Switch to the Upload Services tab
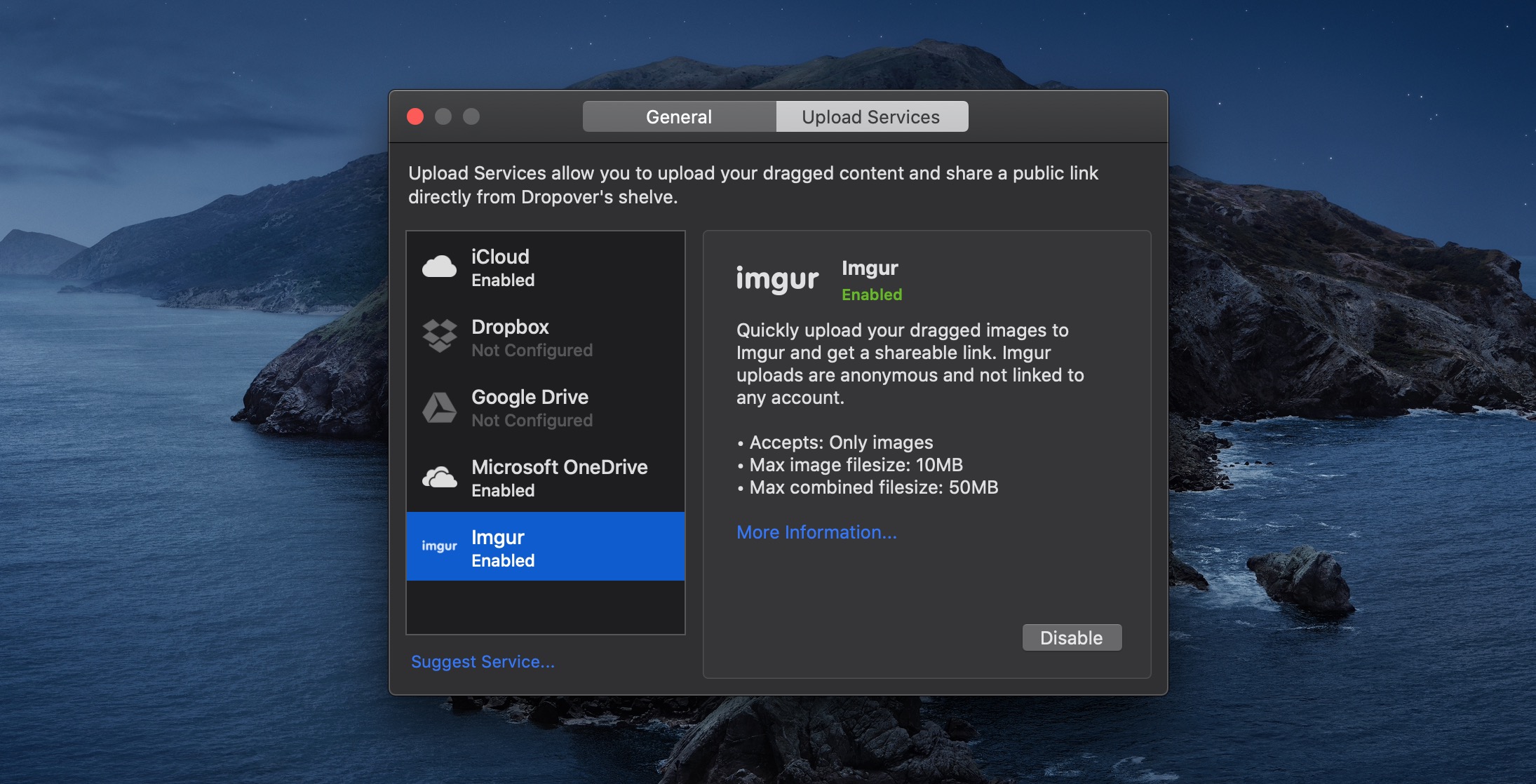Image resolution: width=1536 pixels, height=784 pixels. 871,116
